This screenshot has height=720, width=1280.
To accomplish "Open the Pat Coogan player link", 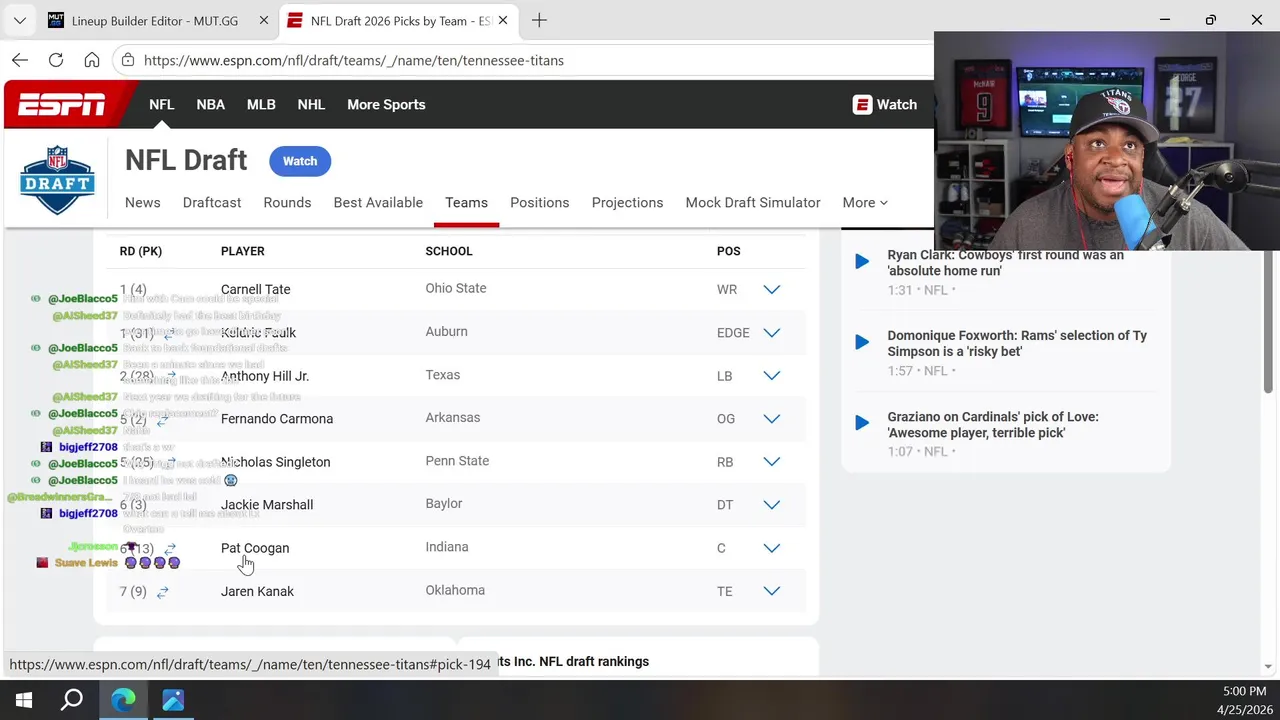I will (255, 548).
